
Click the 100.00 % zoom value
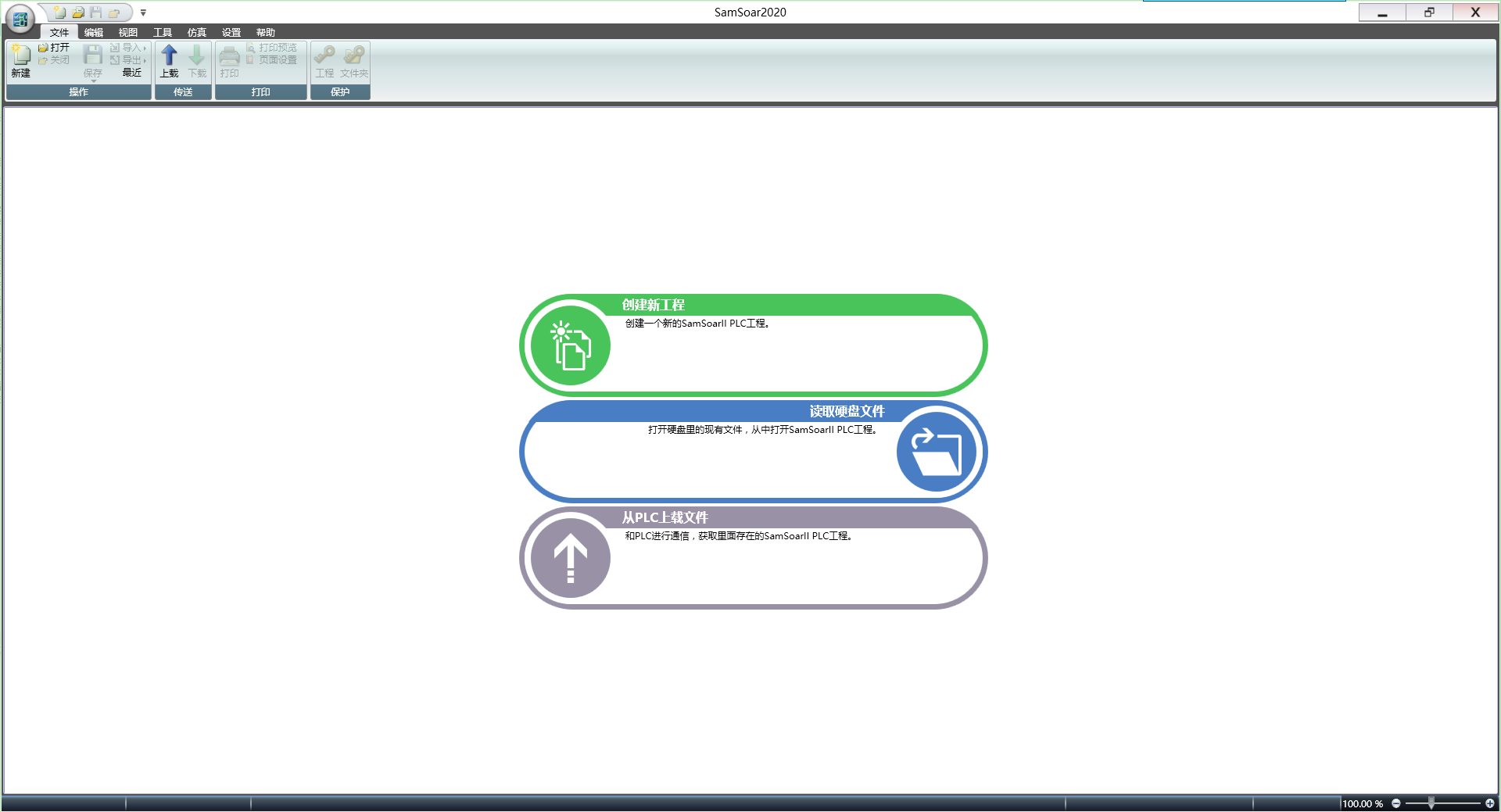(x=1363, y=803)
